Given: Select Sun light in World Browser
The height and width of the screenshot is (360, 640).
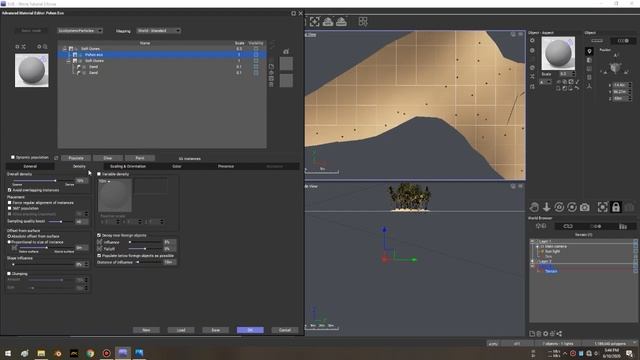Looking at the screenshot, I should [553, 251].
